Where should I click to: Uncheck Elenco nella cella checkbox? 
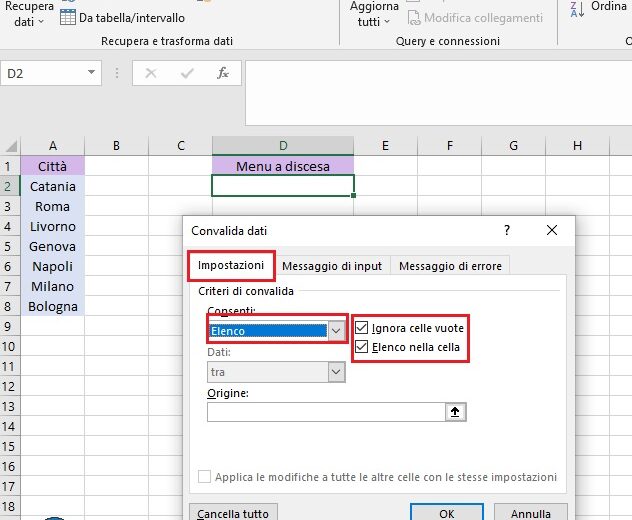[x=363, y=347]
